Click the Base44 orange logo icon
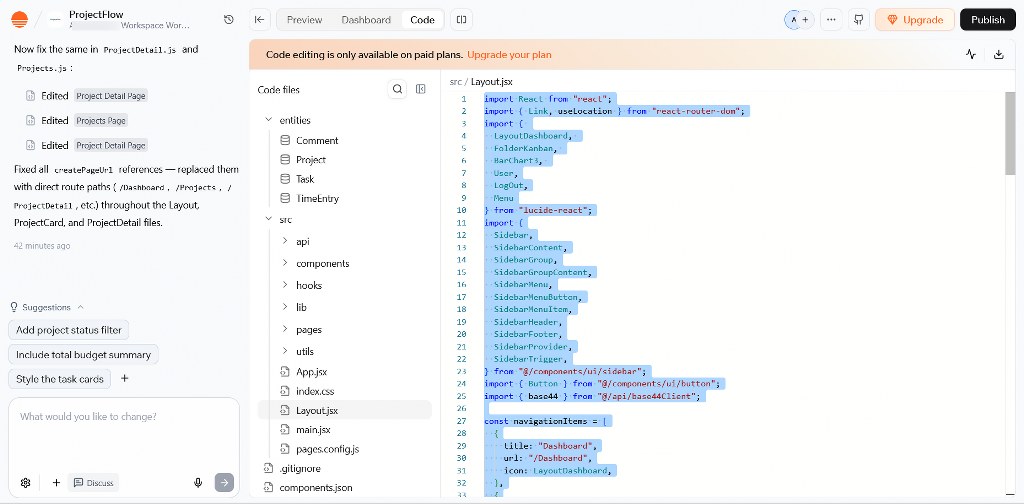The width and height of the screenshot is (1024, 504). point(20,20)
